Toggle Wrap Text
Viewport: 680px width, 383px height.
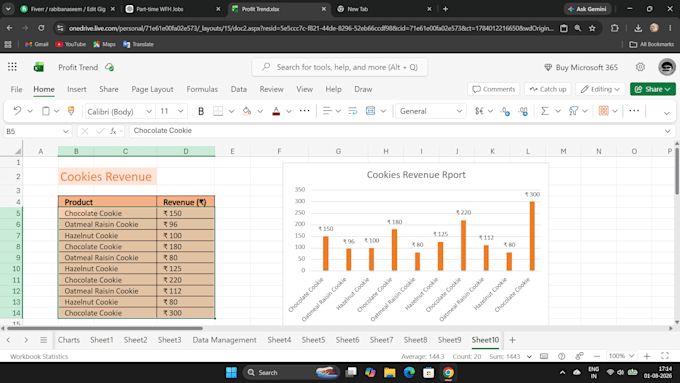coord(353,111)
